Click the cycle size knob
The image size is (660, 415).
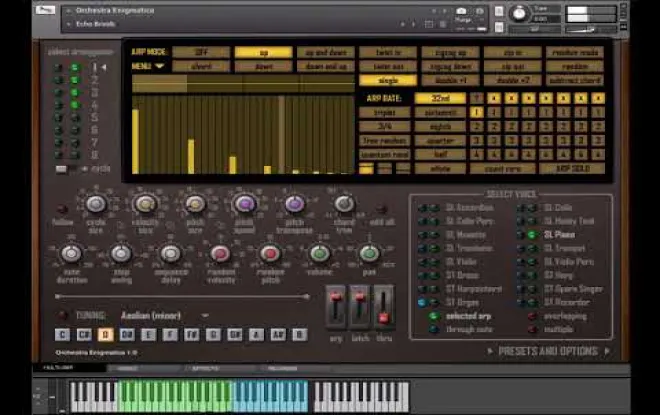[x=96, y=204]
